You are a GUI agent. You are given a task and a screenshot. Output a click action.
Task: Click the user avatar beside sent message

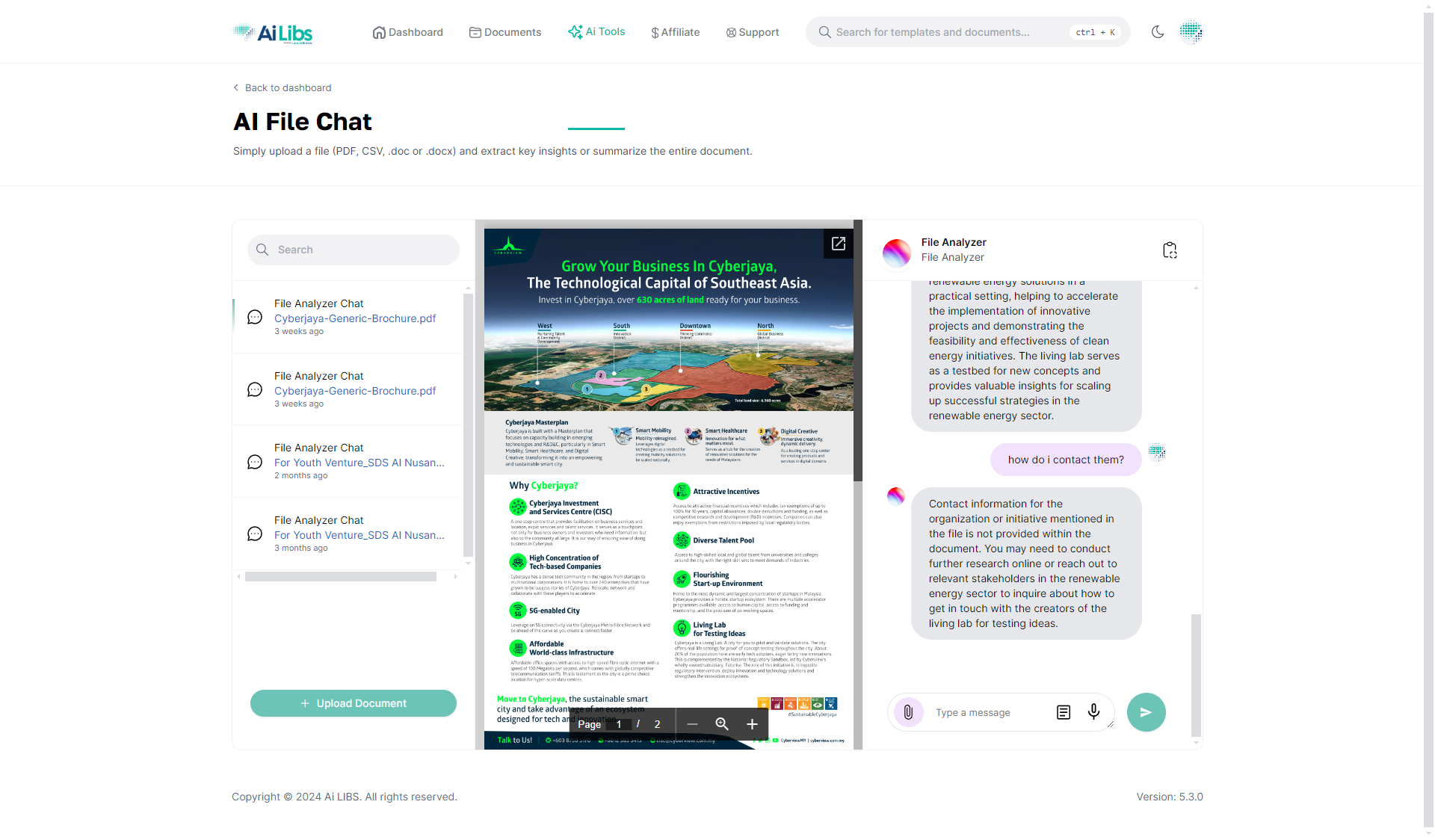1157,451
